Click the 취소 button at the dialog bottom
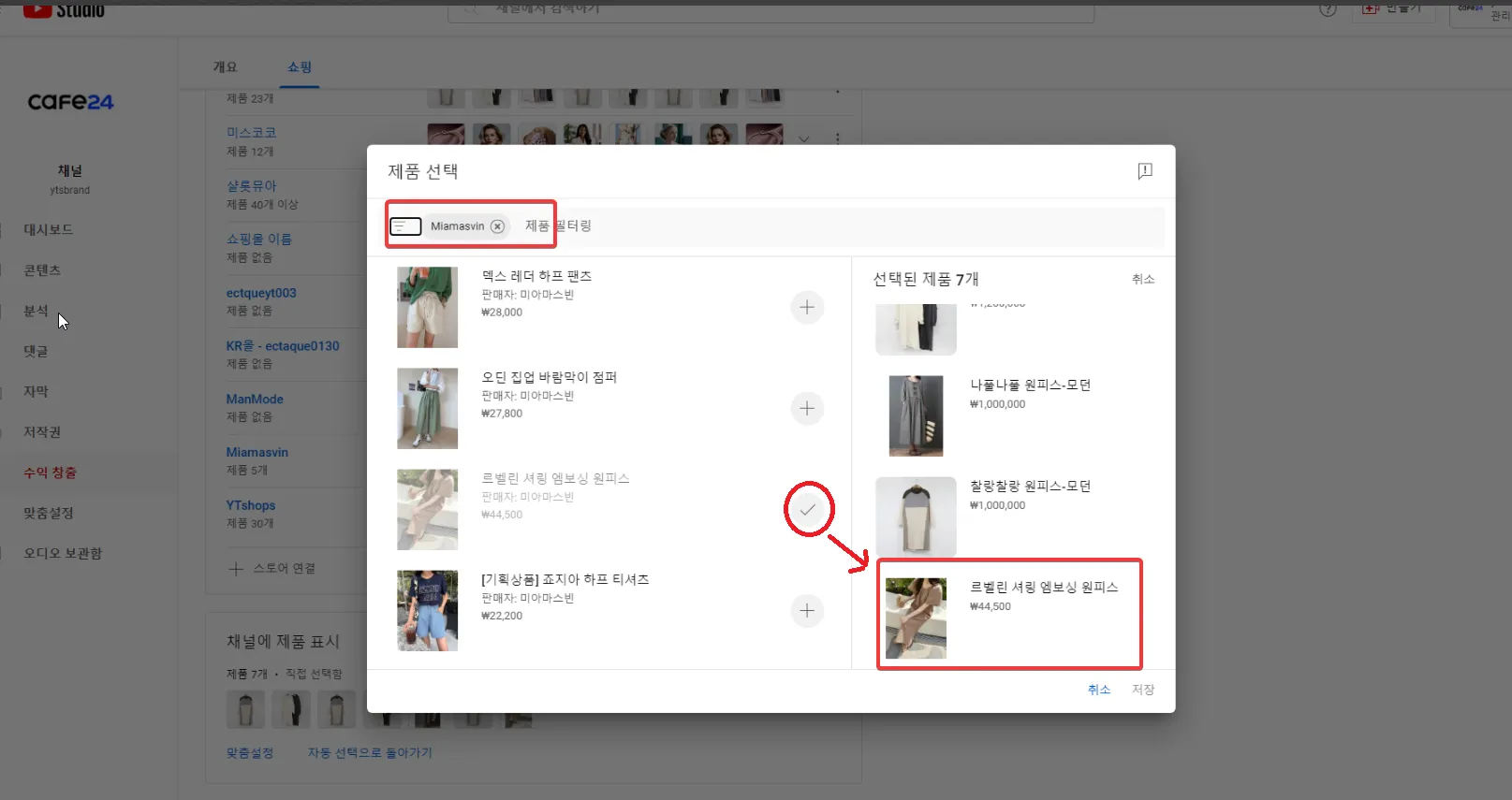The height and width of the screenshot is (800, 1512). [x=1099, y=690]
